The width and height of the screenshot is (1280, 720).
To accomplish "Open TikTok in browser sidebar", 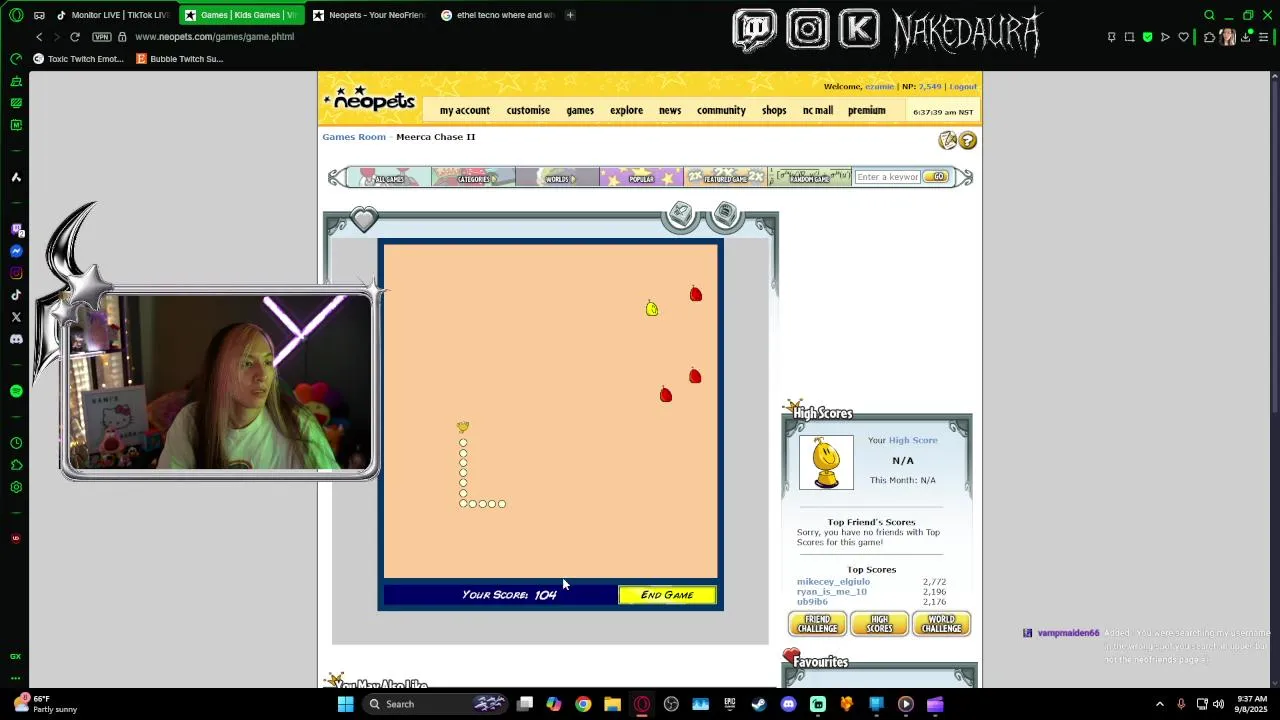I will click(x=16, y=295).
